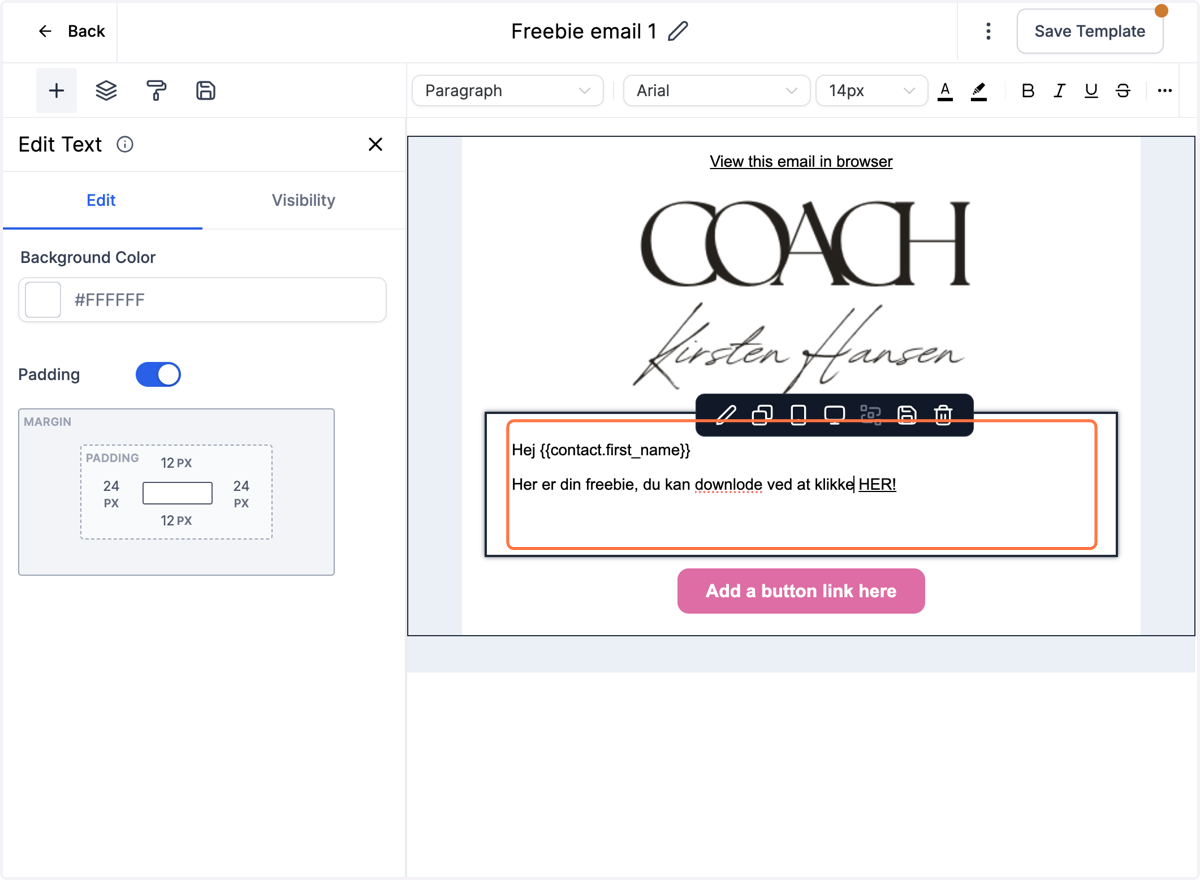Click the #FFFFFF color input field
This screenshot has height=880, width=1200.
tap(202, 300)
